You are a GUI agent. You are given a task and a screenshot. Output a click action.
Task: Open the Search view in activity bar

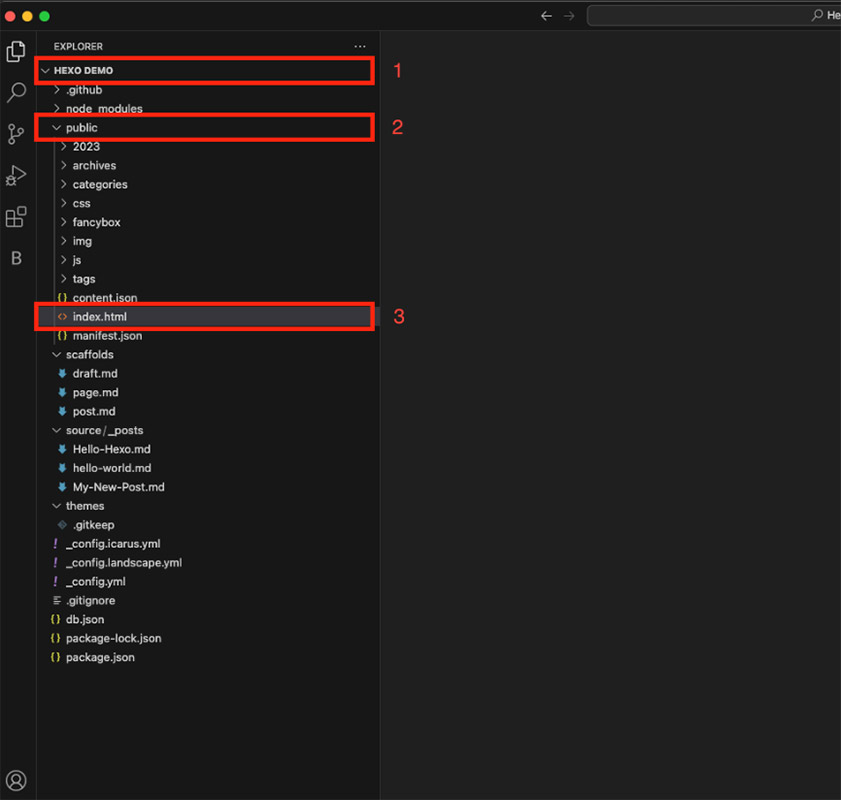pos(16,92)
